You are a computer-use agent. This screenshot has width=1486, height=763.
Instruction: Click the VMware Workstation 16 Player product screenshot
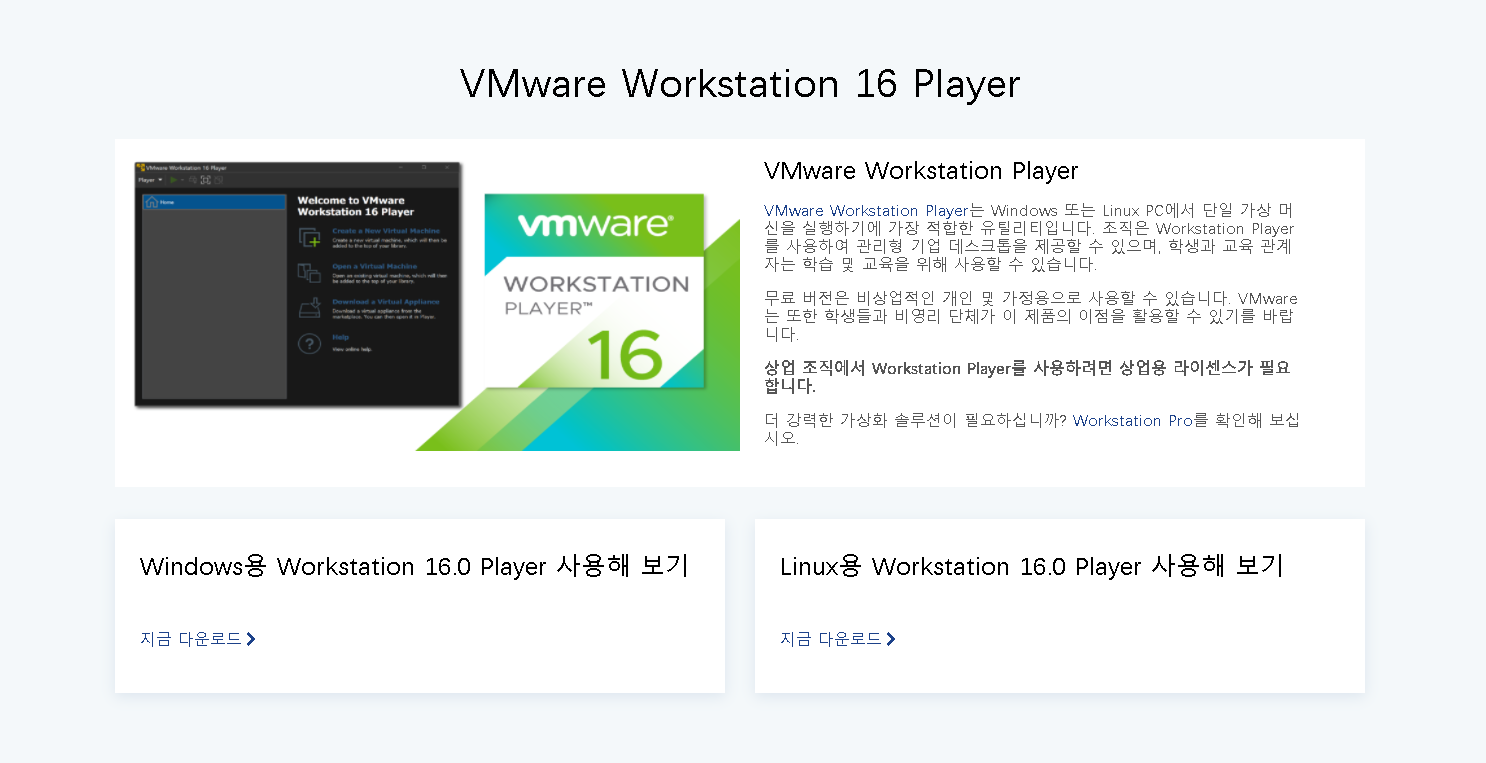[298, 284]
